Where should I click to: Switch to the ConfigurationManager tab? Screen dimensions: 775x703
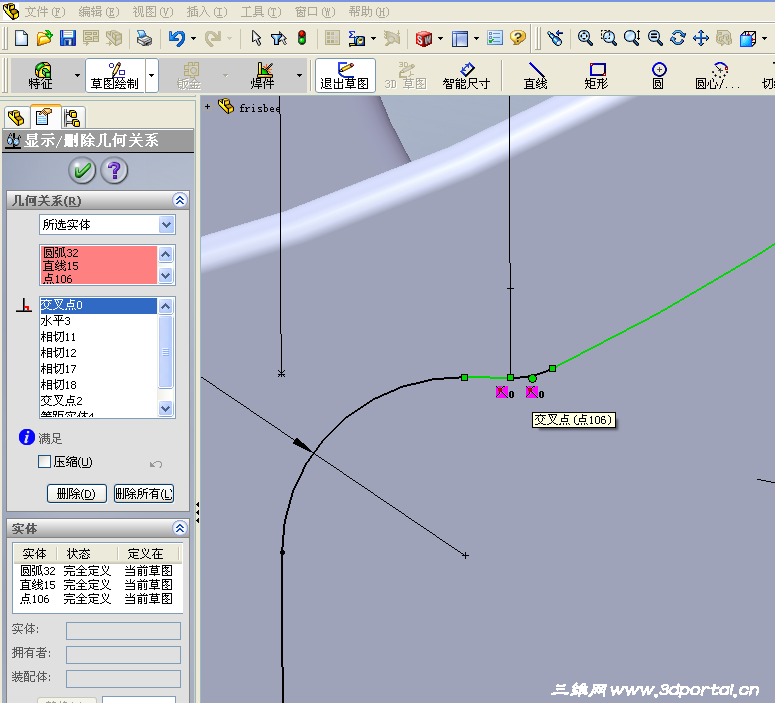point(73,118)
